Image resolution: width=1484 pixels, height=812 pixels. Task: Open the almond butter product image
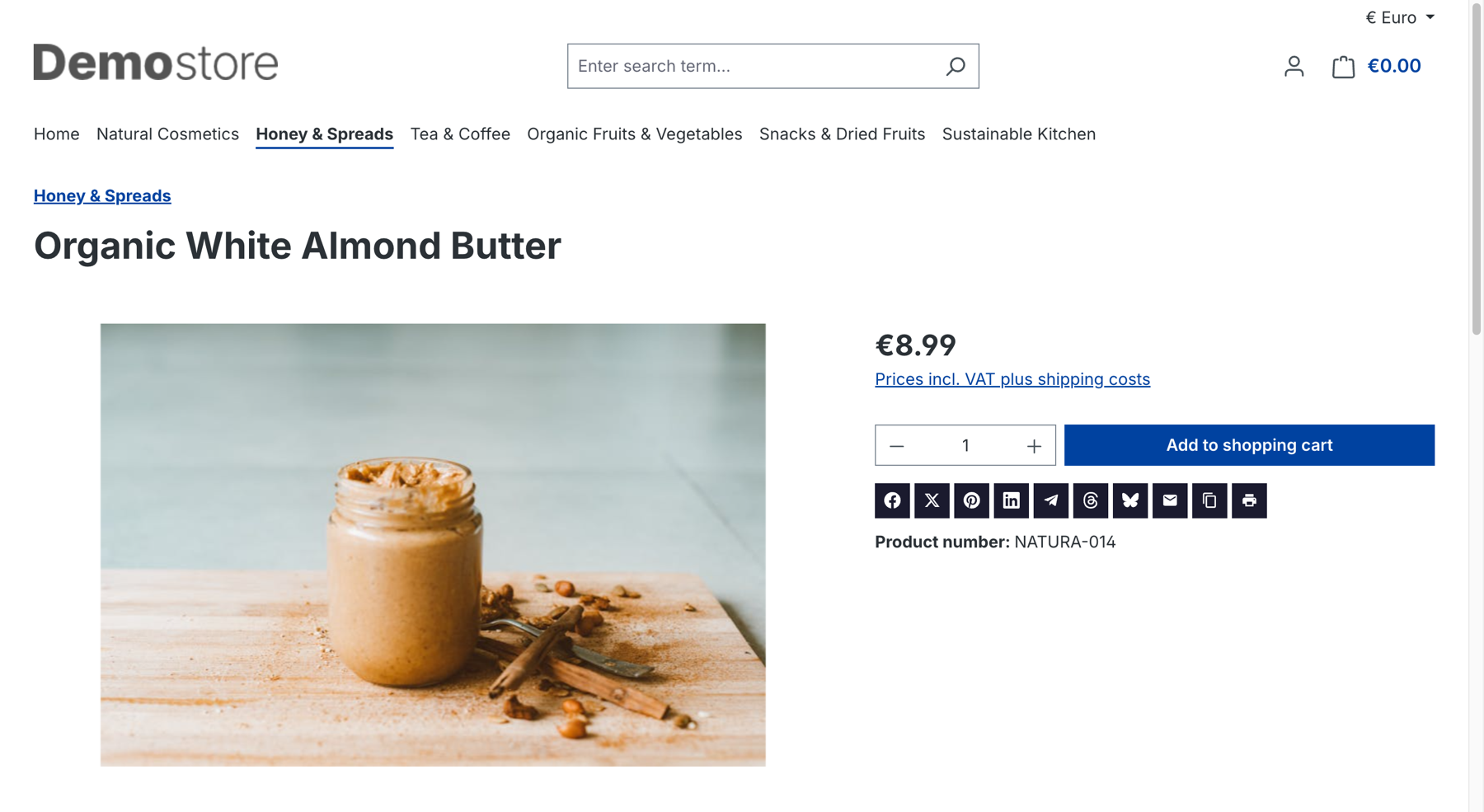coord(433,544)
